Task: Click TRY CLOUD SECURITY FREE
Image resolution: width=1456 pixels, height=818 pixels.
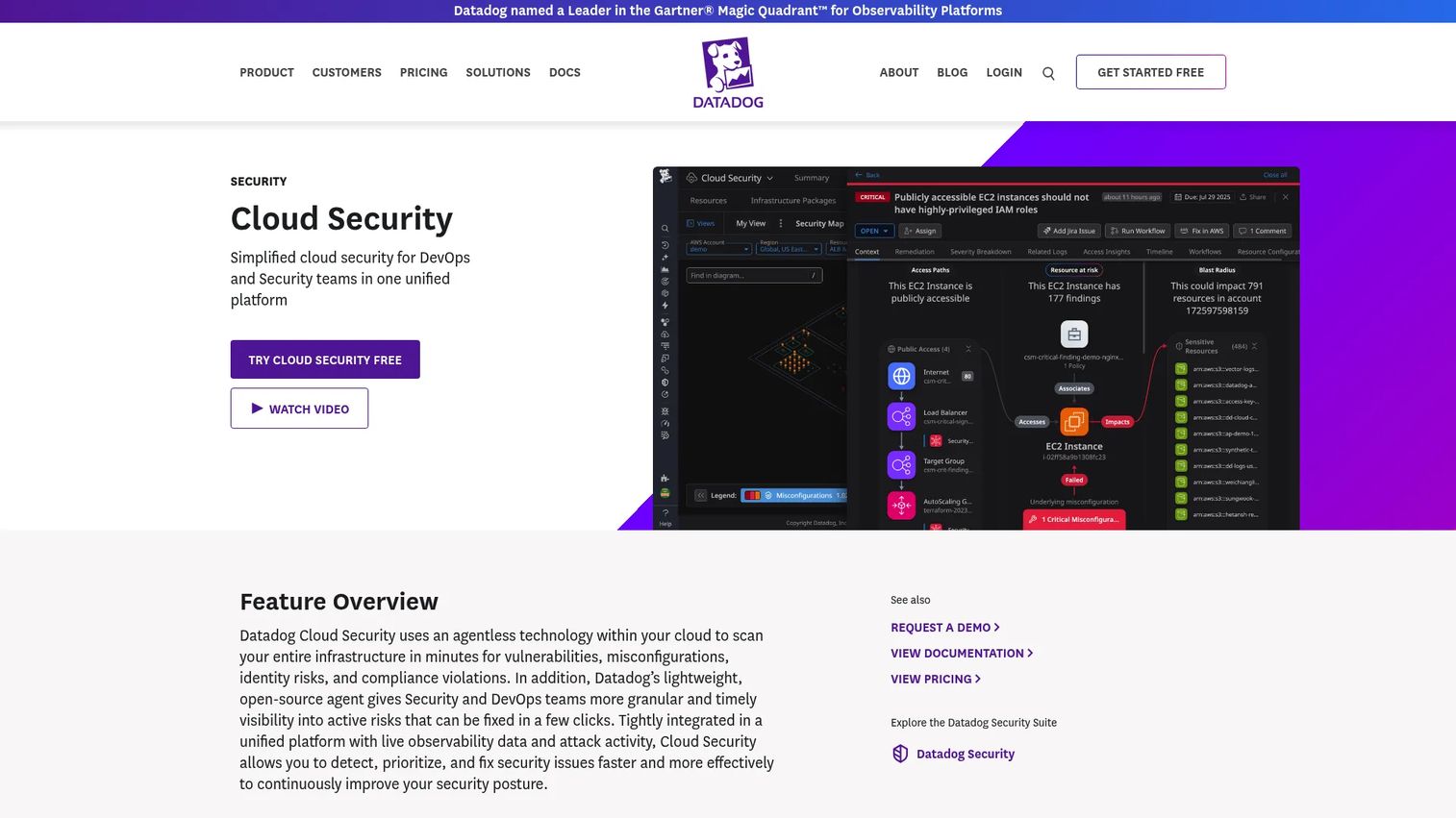Action: tap(325, 359)
